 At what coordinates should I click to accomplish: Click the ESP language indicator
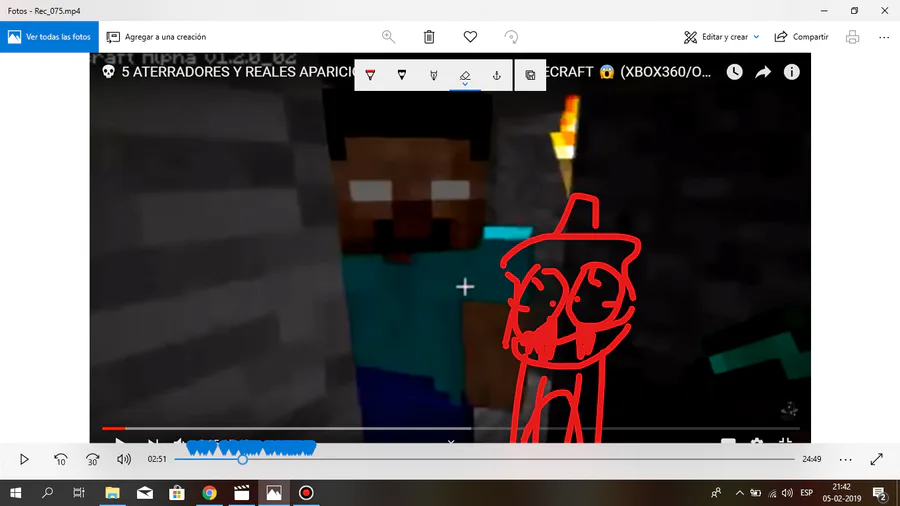pos(806,493)
